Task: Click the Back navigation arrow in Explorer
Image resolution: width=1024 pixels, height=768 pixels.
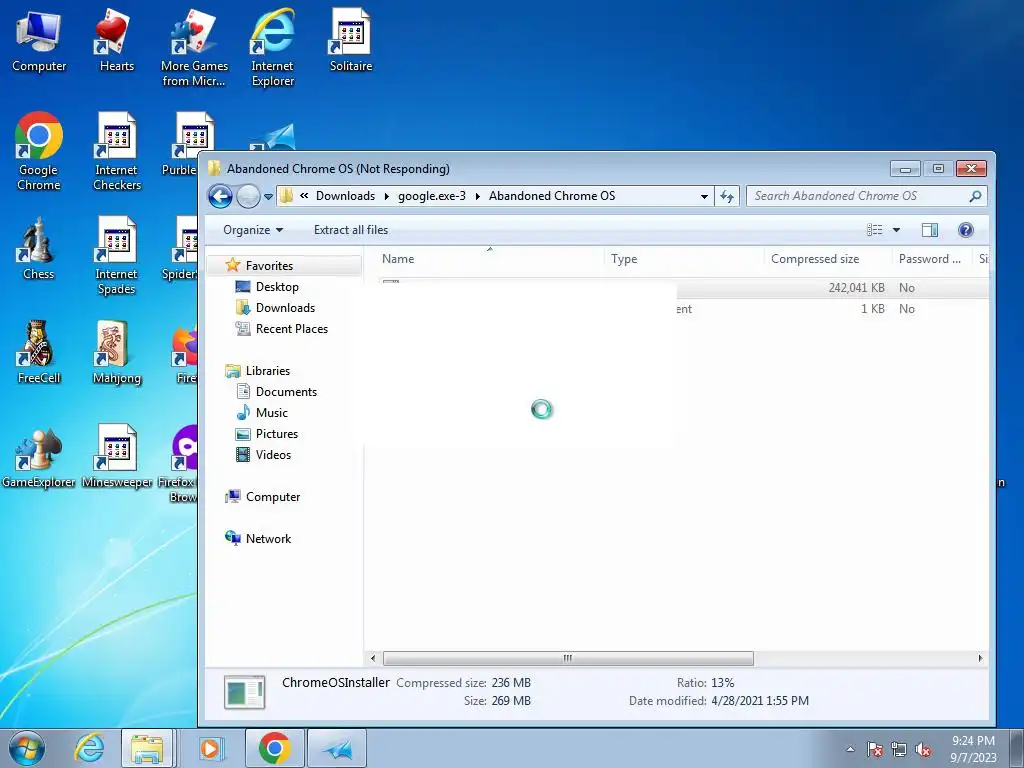Action: [x=220, y=196]
